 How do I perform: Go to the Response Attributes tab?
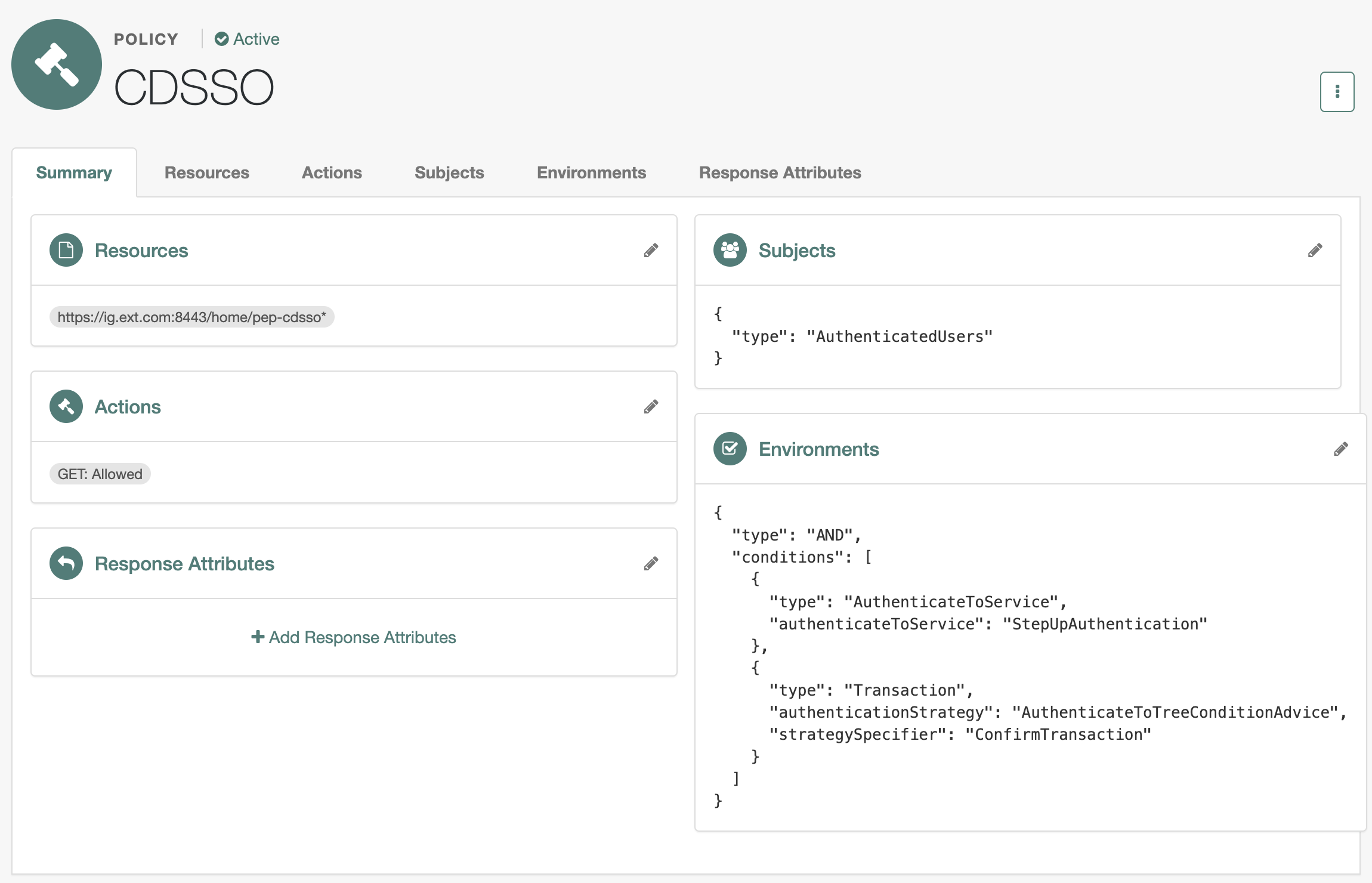(x=780, y=173)
